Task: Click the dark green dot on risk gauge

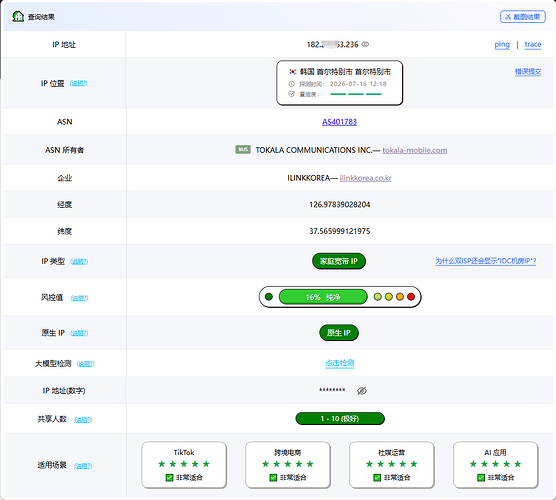Action: pyautogui.click(x=269, y=296)
